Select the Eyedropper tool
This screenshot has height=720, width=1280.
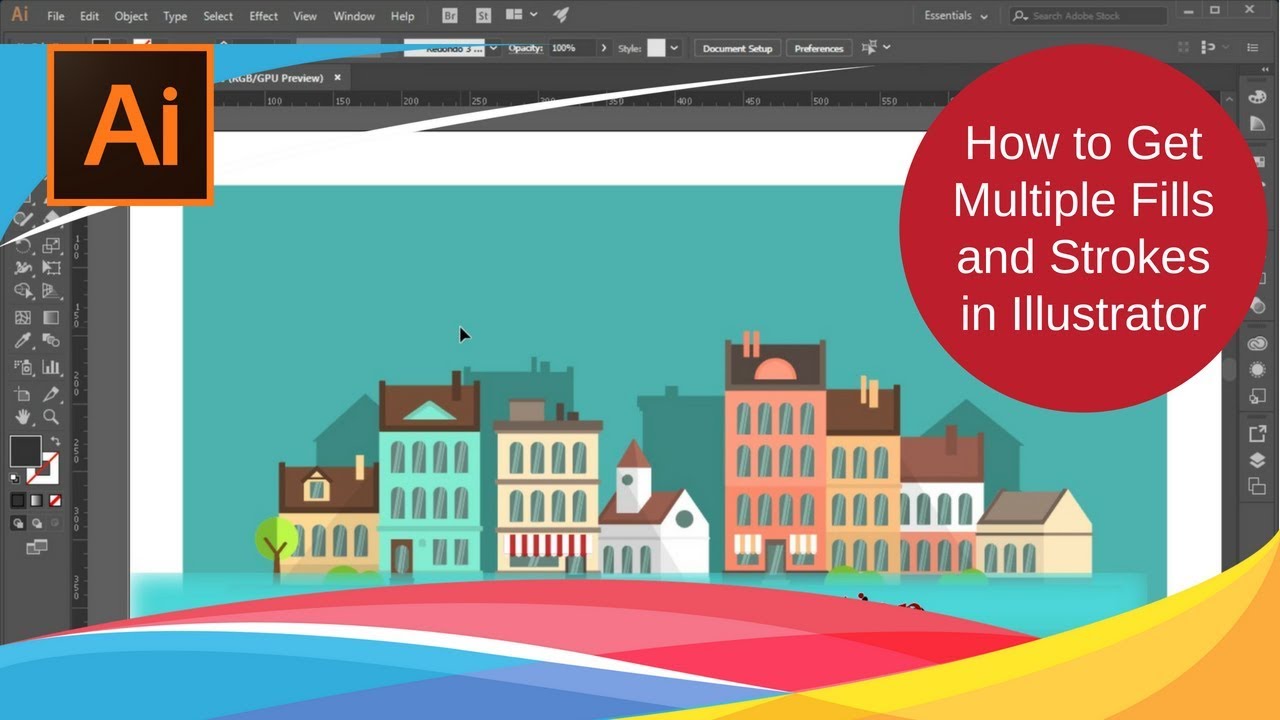[x=23, y=342]
